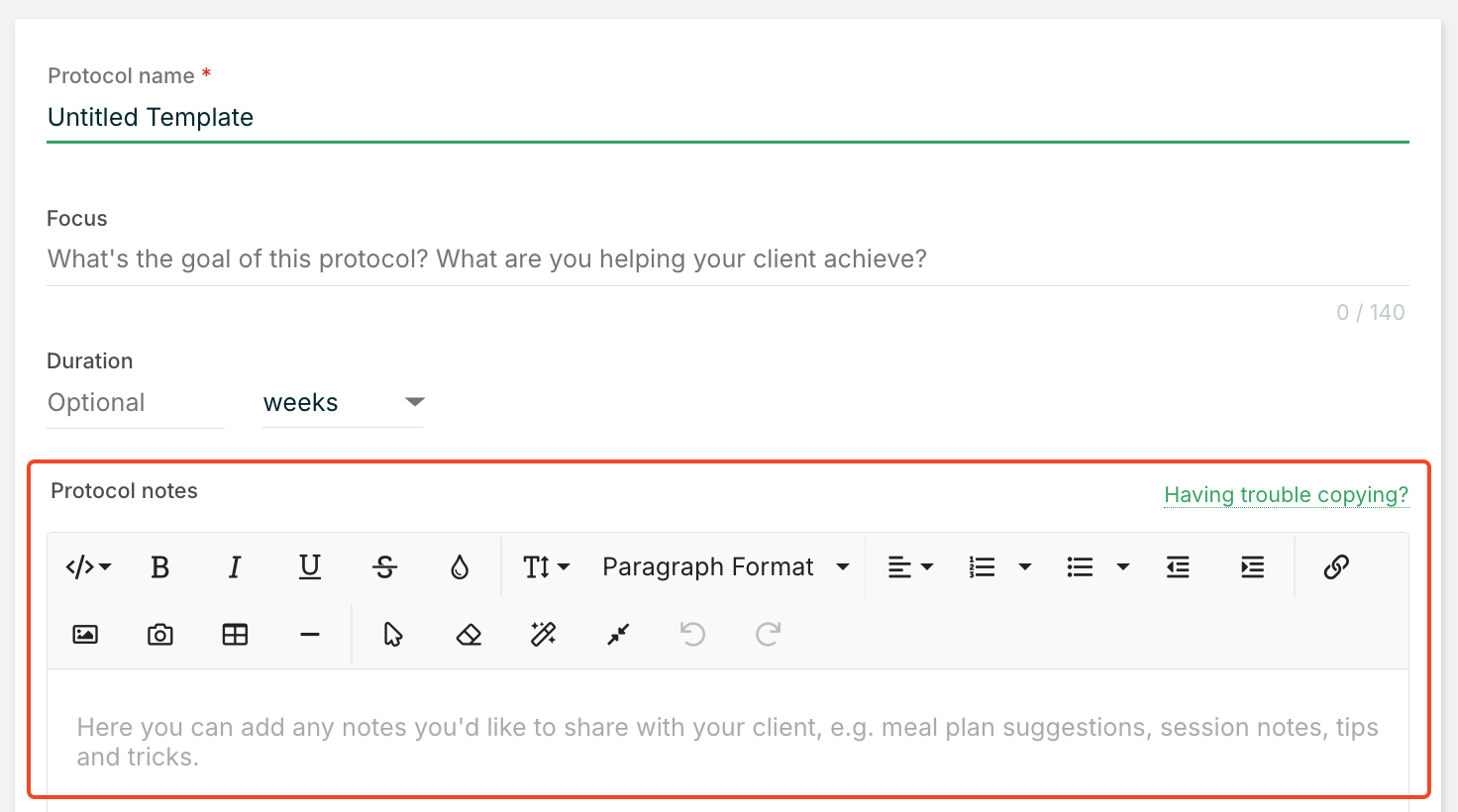
Task: Increase paragraph indent
Action: [x=1253, y=567]
